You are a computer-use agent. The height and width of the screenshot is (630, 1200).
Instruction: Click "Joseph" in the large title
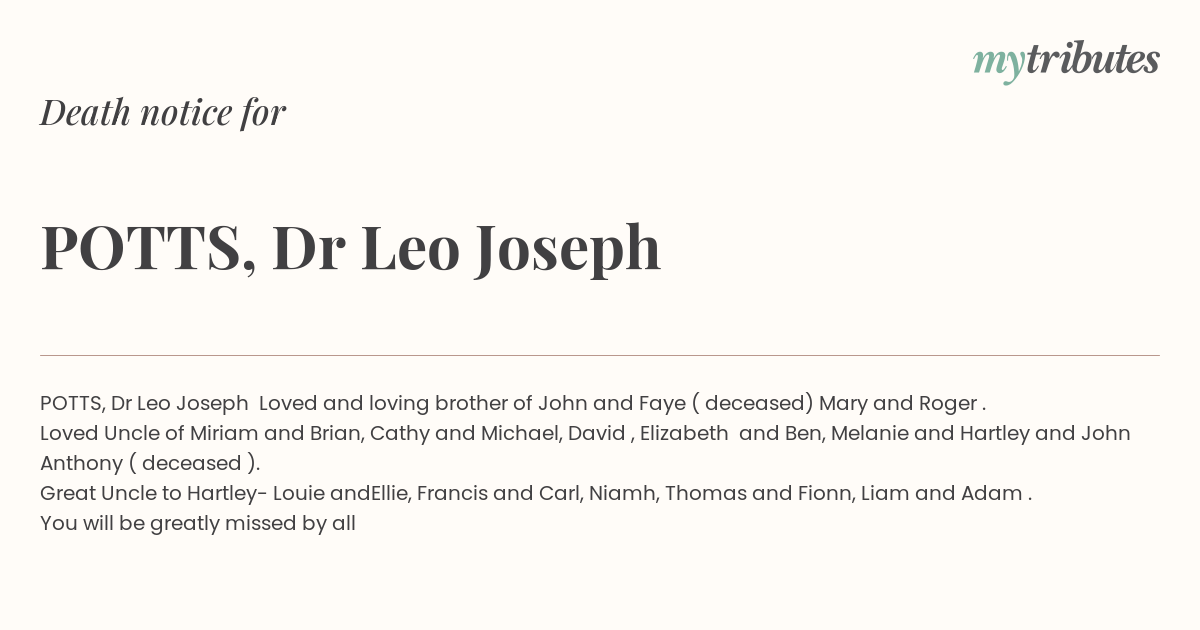[x=567, y=250]
